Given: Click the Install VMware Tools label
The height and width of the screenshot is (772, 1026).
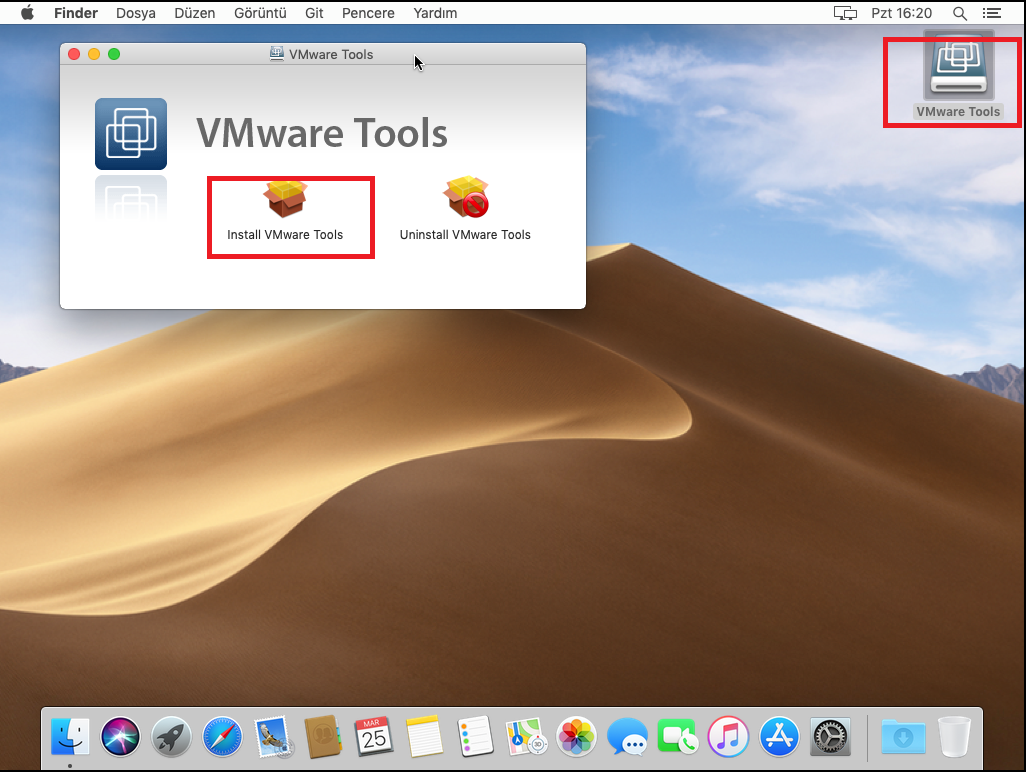Looking at the screenshot, I should 285,234.
